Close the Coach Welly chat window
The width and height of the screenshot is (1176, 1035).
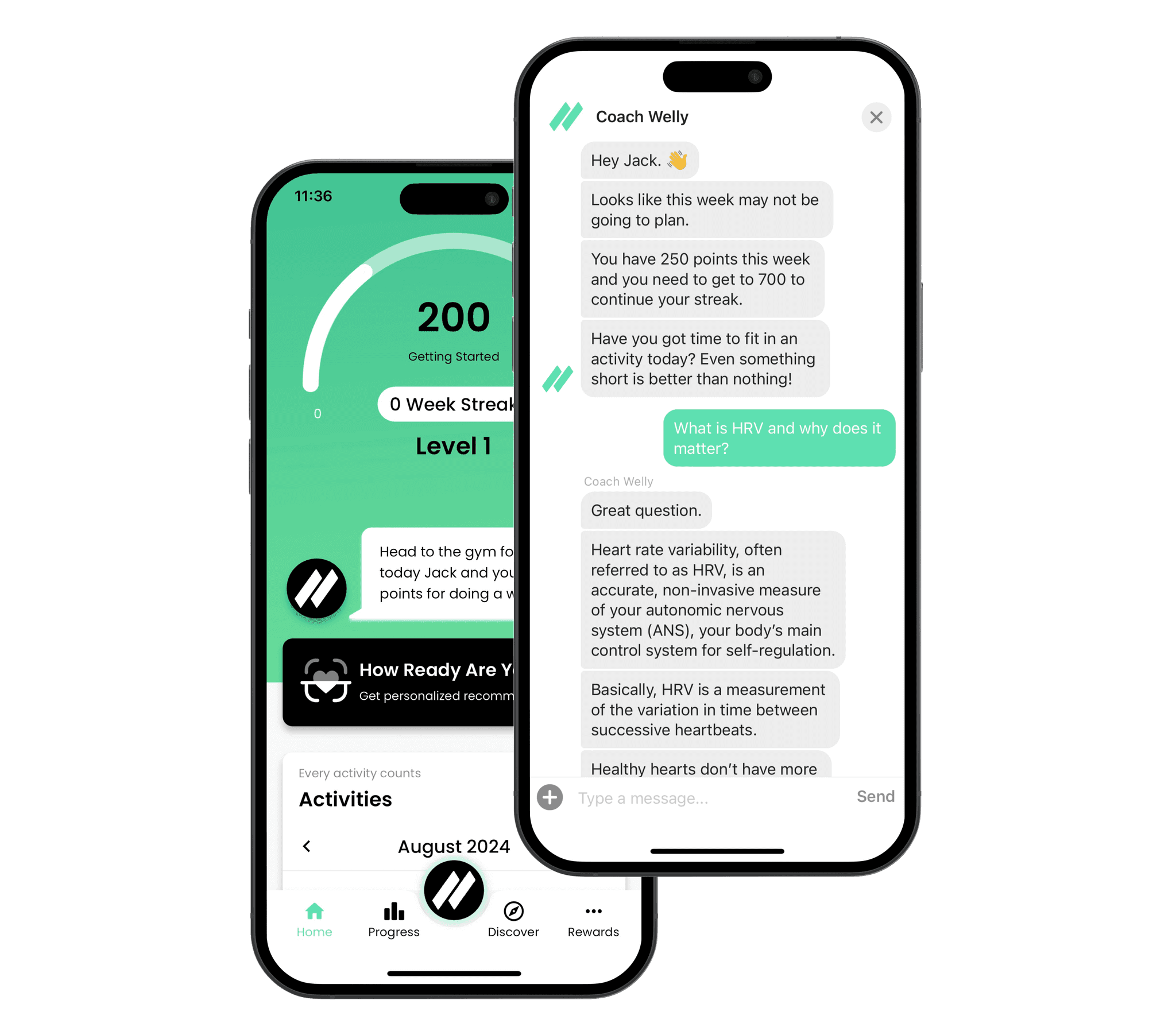(876, 117)
